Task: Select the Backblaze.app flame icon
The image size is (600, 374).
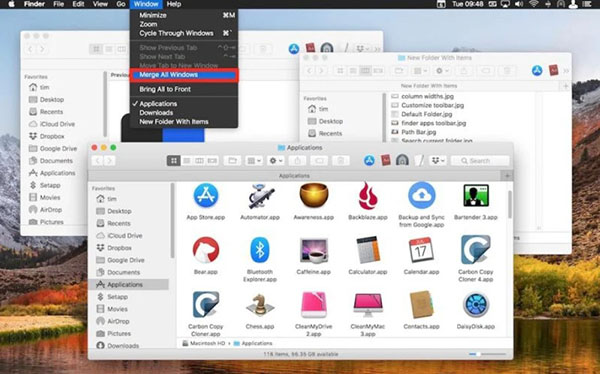Action: 368,196
